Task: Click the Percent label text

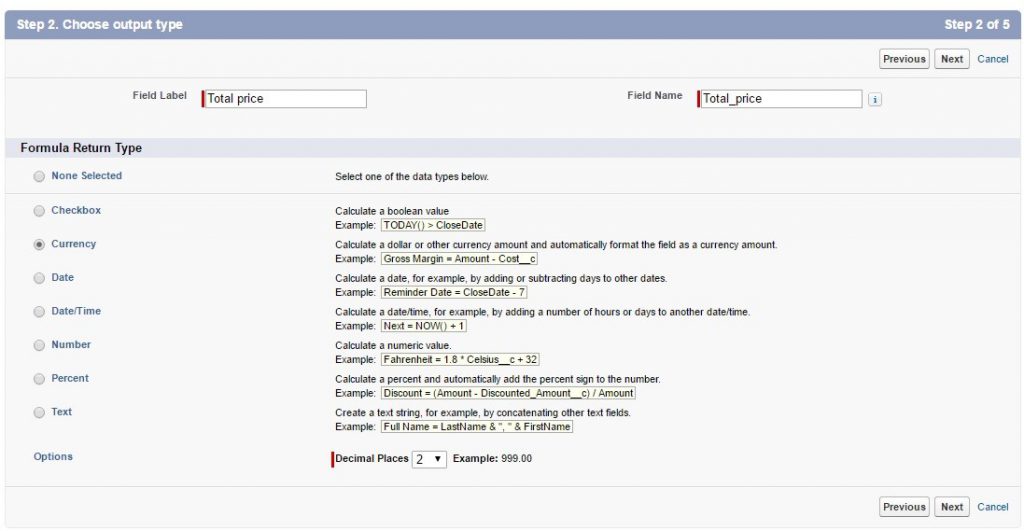Action: pos(70,378)
